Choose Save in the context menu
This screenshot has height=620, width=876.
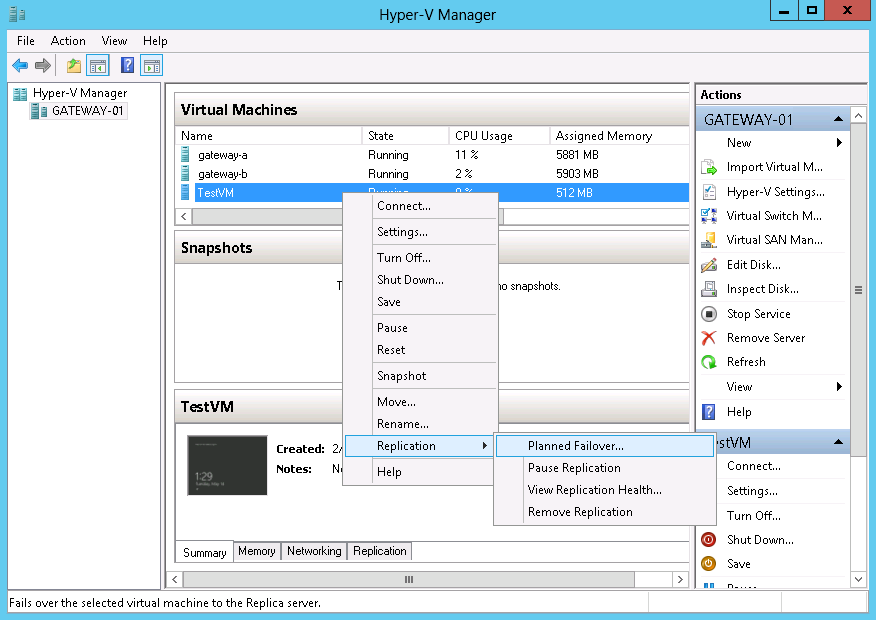pyautogui.click(x=421, y=302)
